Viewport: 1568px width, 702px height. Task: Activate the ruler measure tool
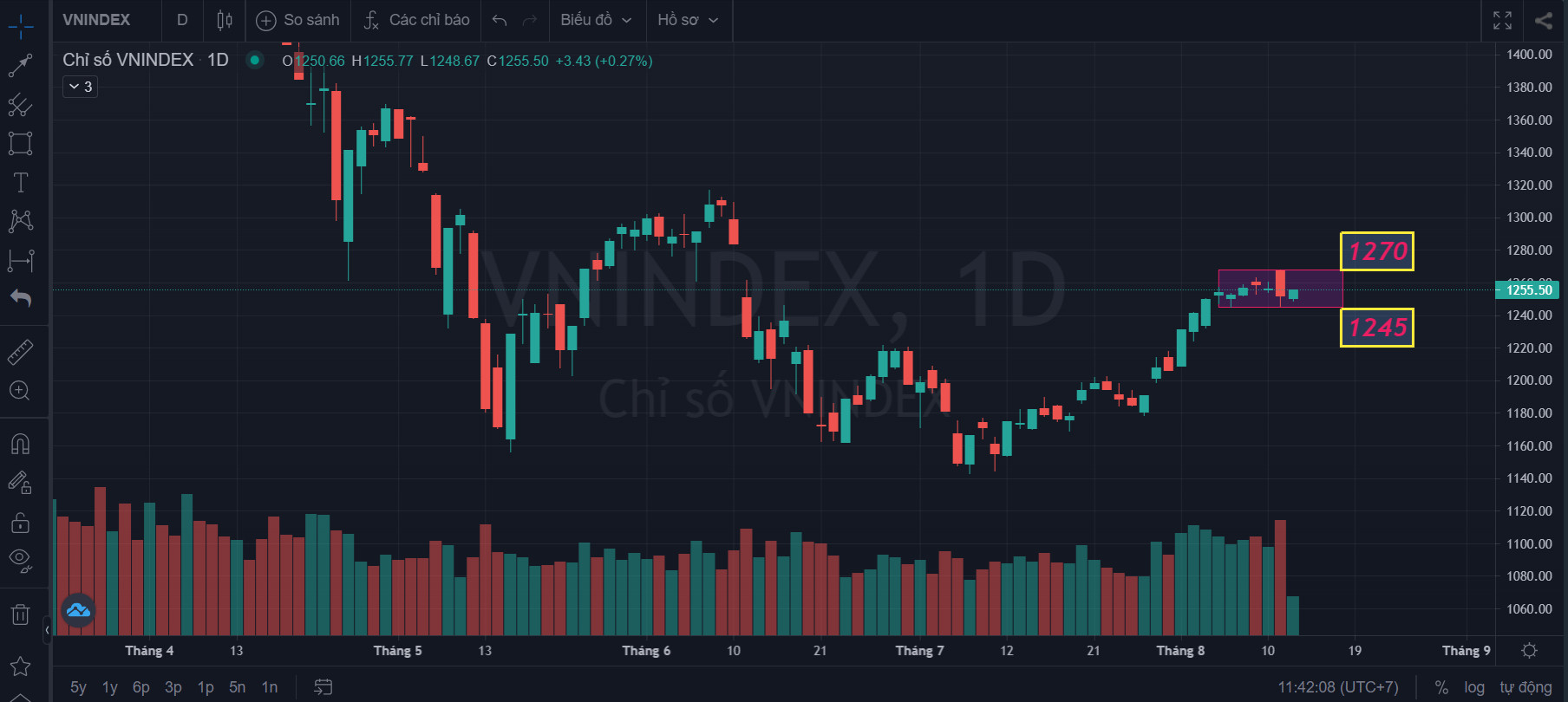pos(21,352)
